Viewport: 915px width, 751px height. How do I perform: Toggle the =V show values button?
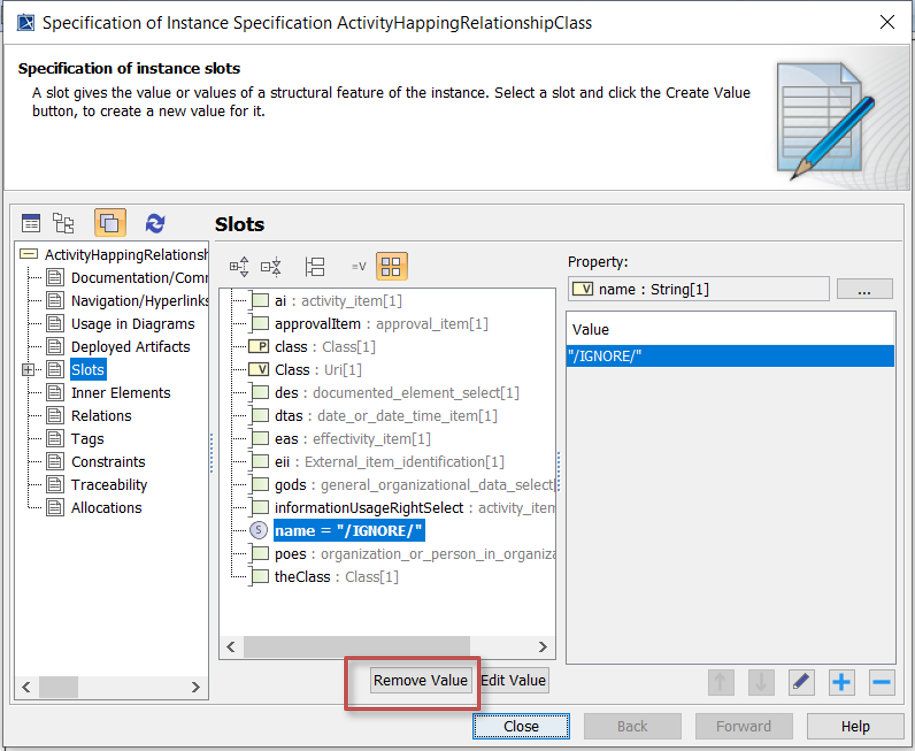click(359, 267)
